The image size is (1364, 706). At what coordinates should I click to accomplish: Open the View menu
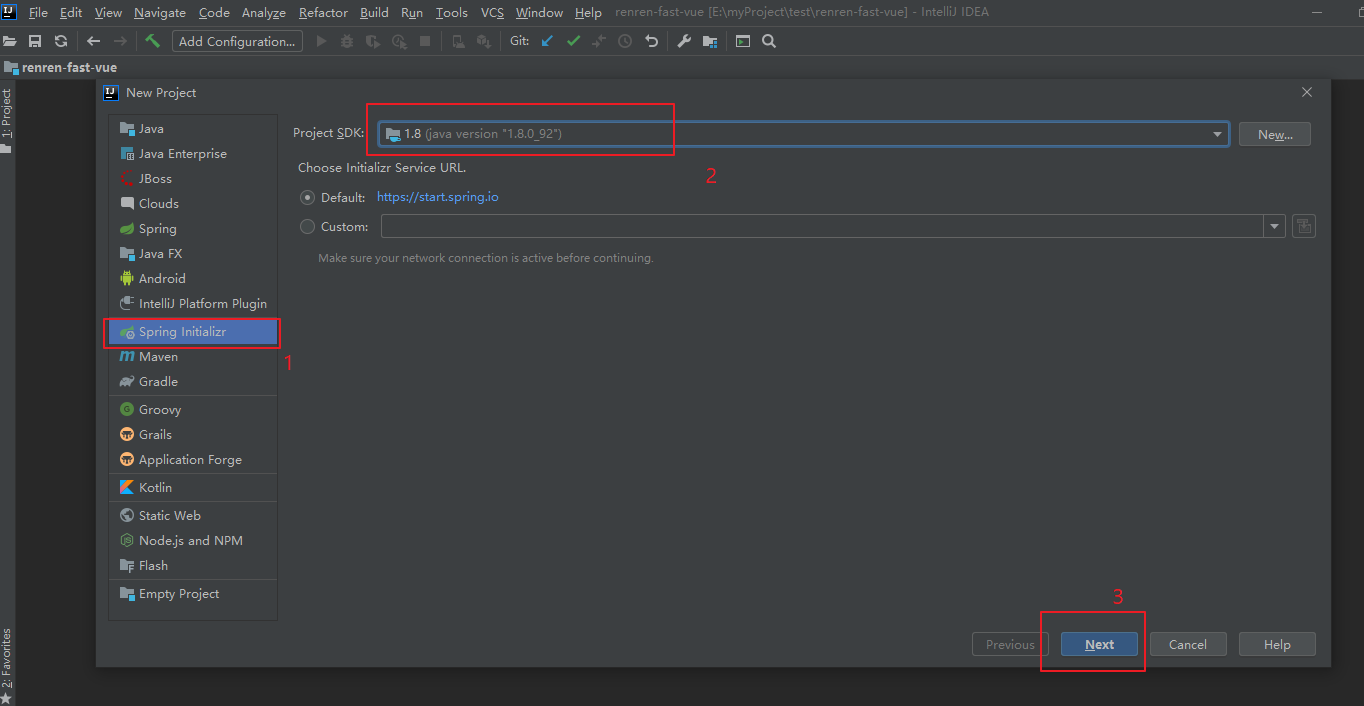(108, 13)
